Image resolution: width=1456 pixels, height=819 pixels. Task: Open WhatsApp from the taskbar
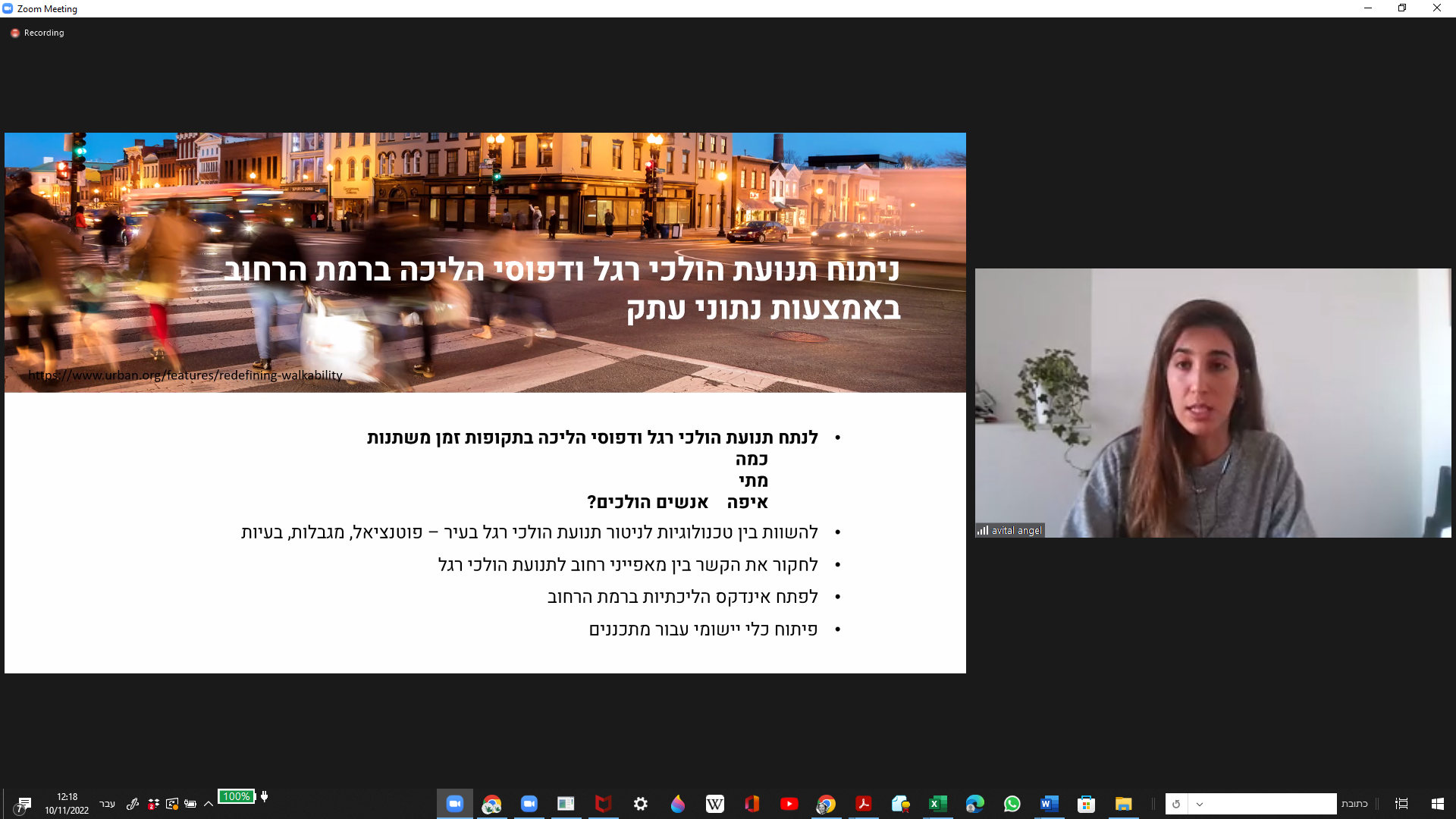[1012, 804]
